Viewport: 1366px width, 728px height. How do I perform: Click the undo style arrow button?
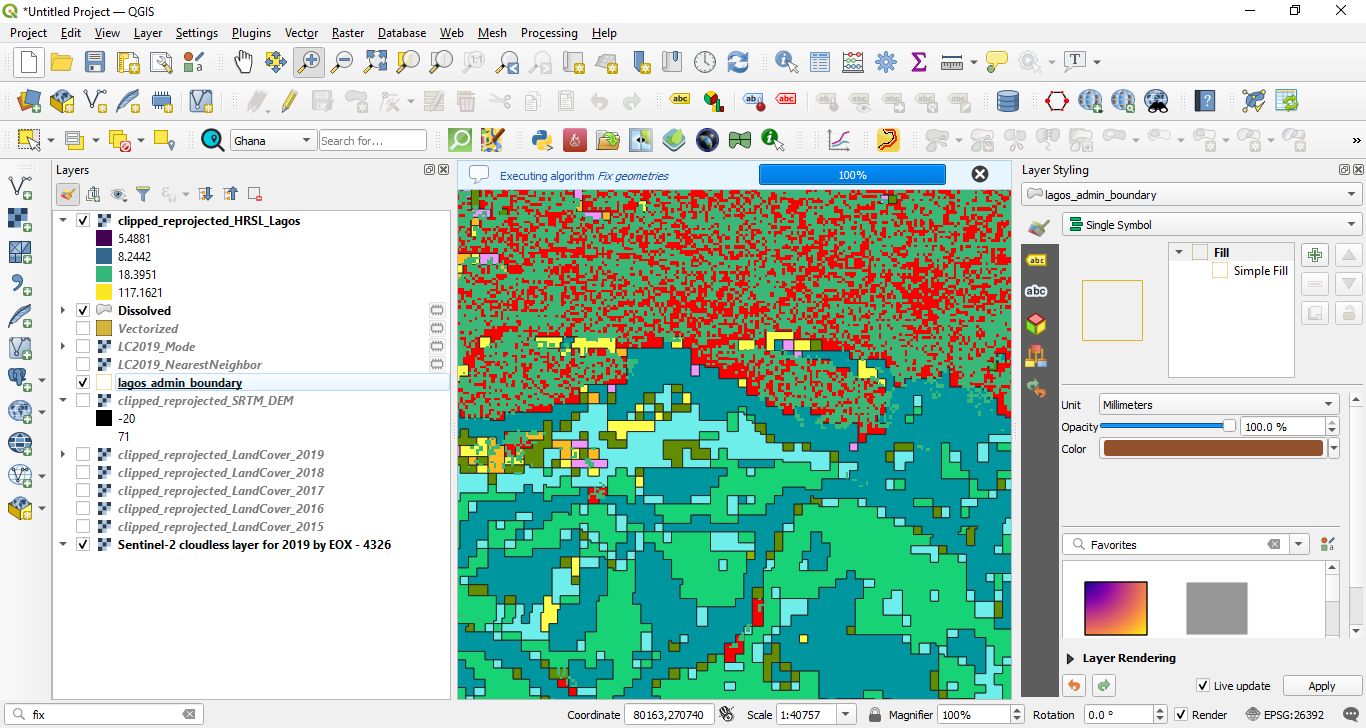1074,686
